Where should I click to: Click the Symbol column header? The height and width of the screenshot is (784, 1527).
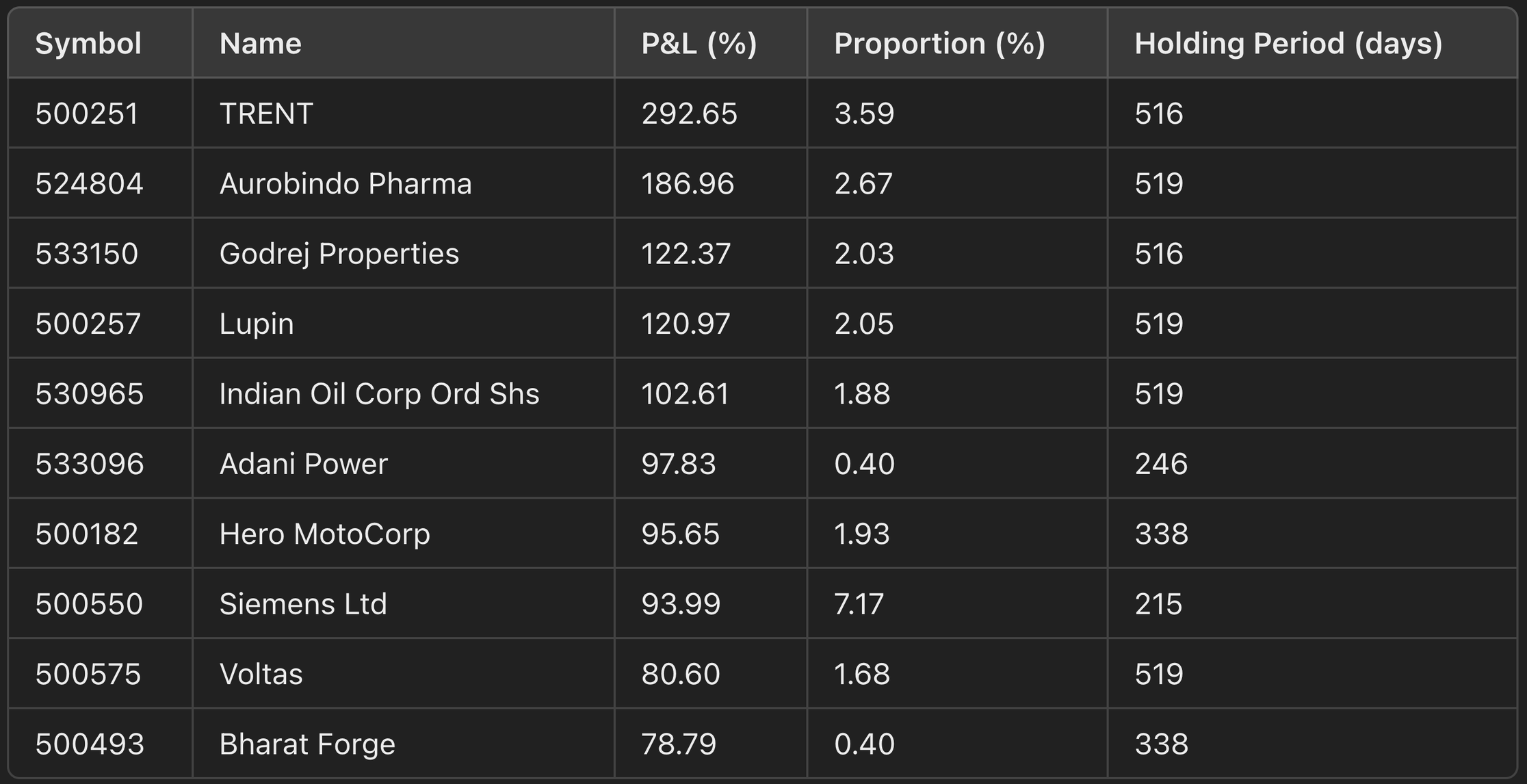point(88,44)
